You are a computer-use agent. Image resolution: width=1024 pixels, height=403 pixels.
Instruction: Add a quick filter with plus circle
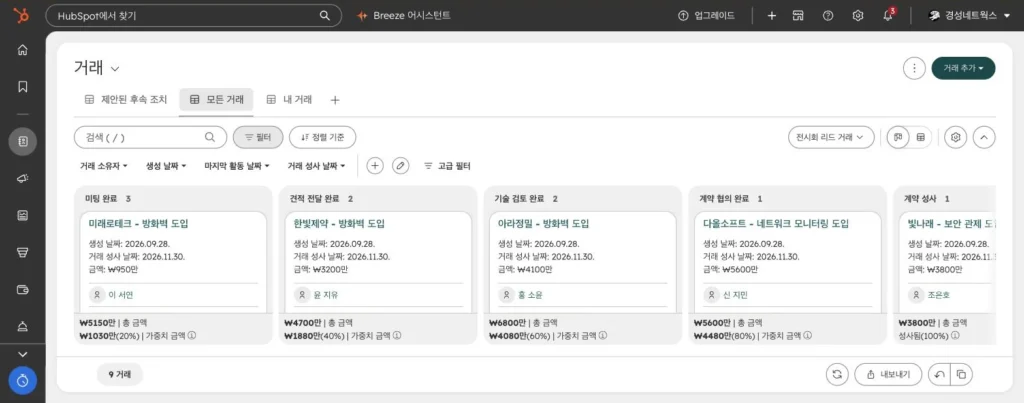[x=375, y=166]
